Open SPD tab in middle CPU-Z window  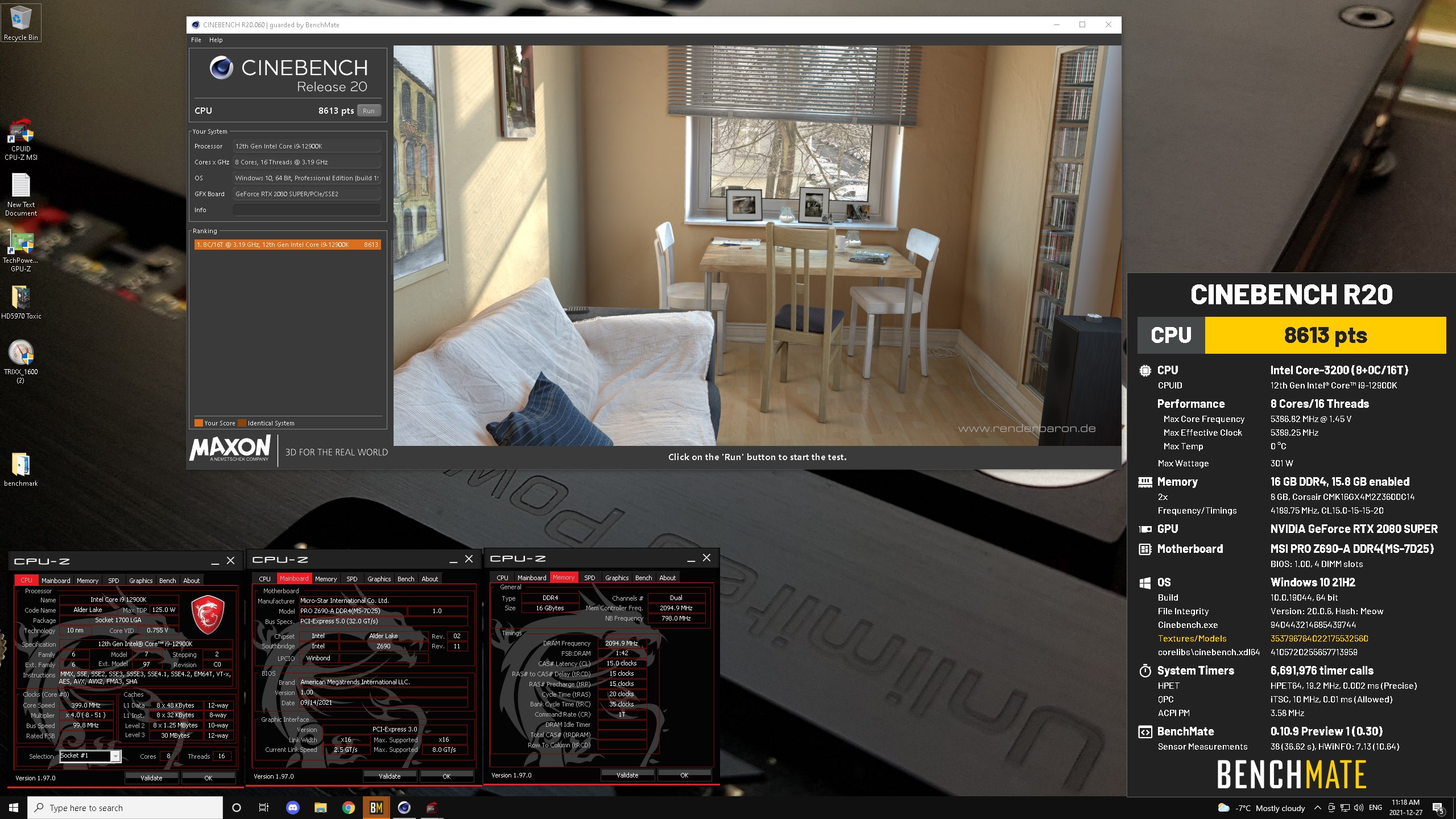click(x=352, y=579)
